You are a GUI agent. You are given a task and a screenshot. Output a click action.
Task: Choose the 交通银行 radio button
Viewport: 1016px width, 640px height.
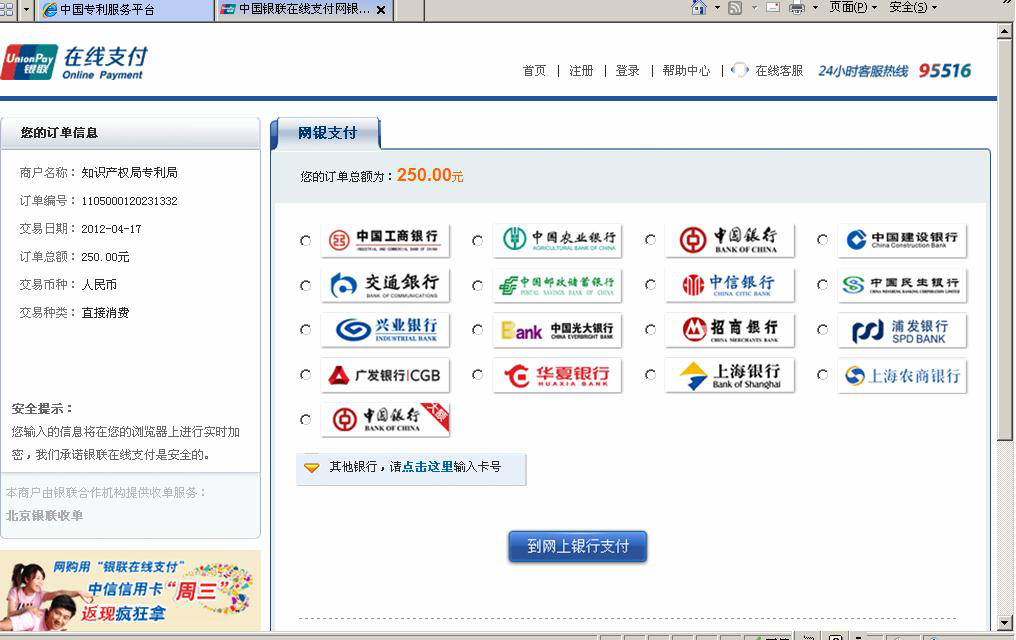305,285
